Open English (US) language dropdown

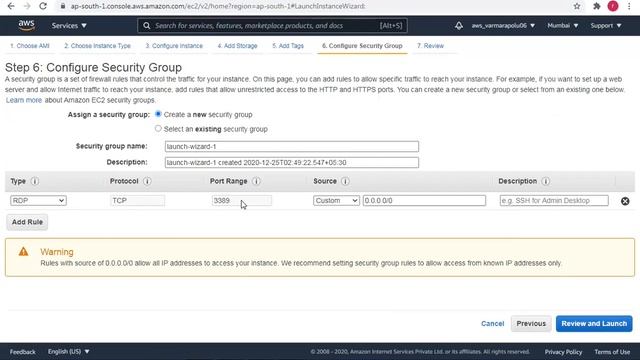[x=68, y=351]
